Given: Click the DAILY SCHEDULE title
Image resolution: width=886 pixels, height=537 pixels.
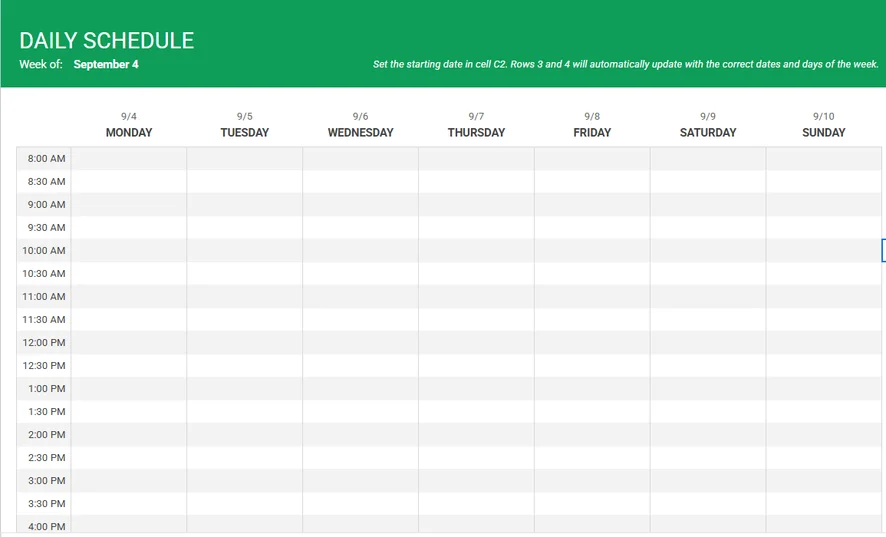Looking at the screenshot, I should click(106, 41).
